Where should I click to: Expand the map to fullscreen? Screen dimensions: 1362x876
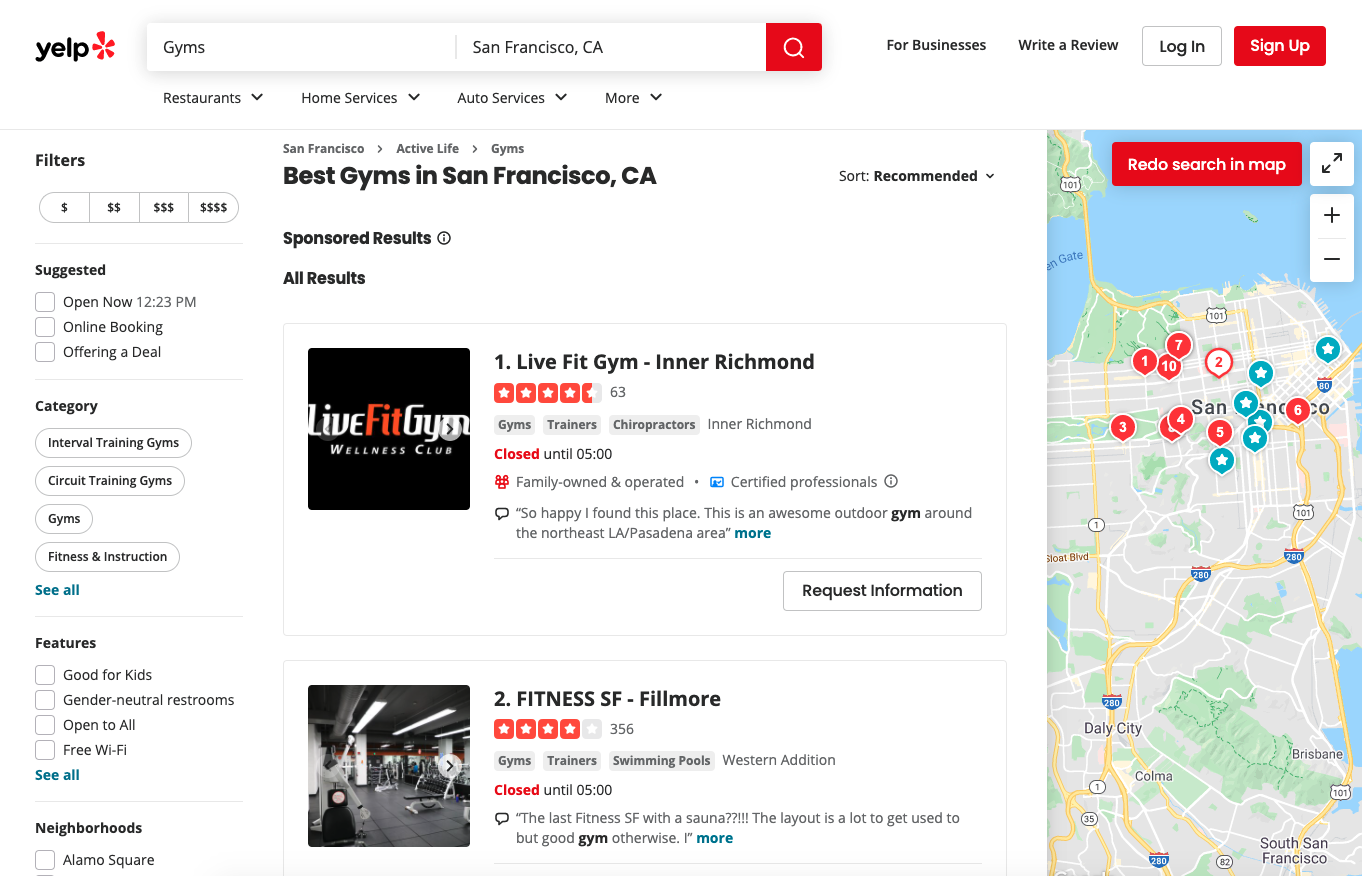coord(1331,163)
